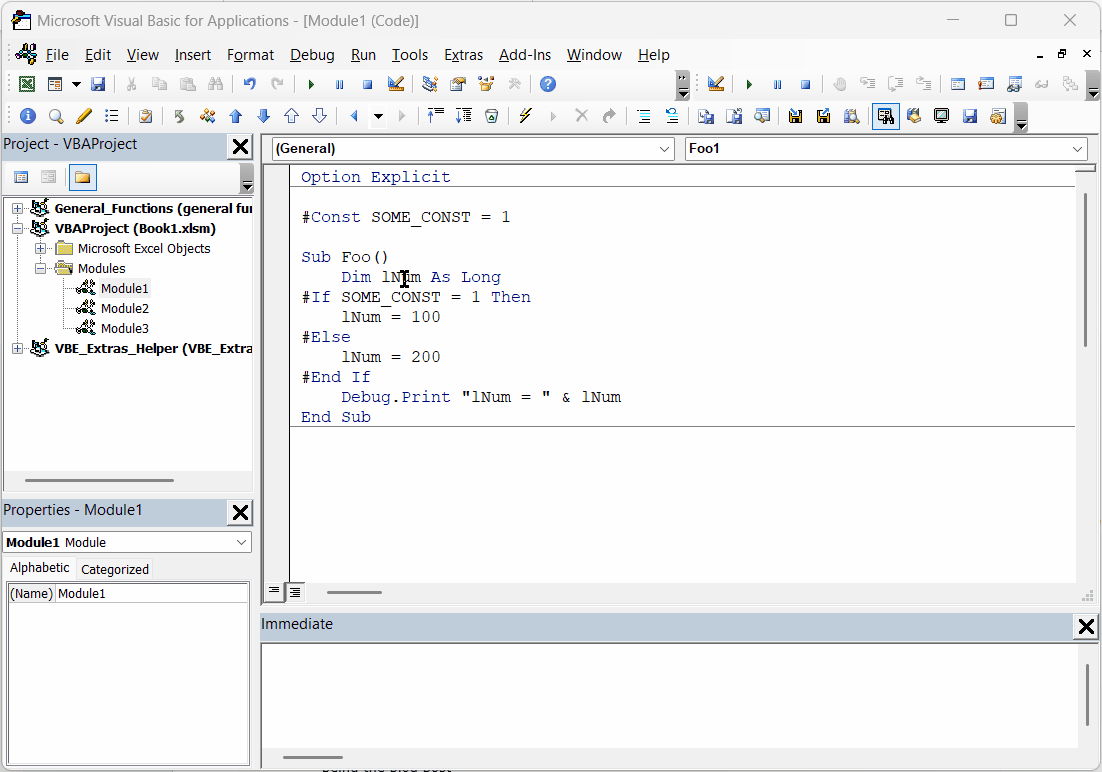This screenshot has width=1102, height=772.
Task: Open the Debug menu
Action: point(312,55)
